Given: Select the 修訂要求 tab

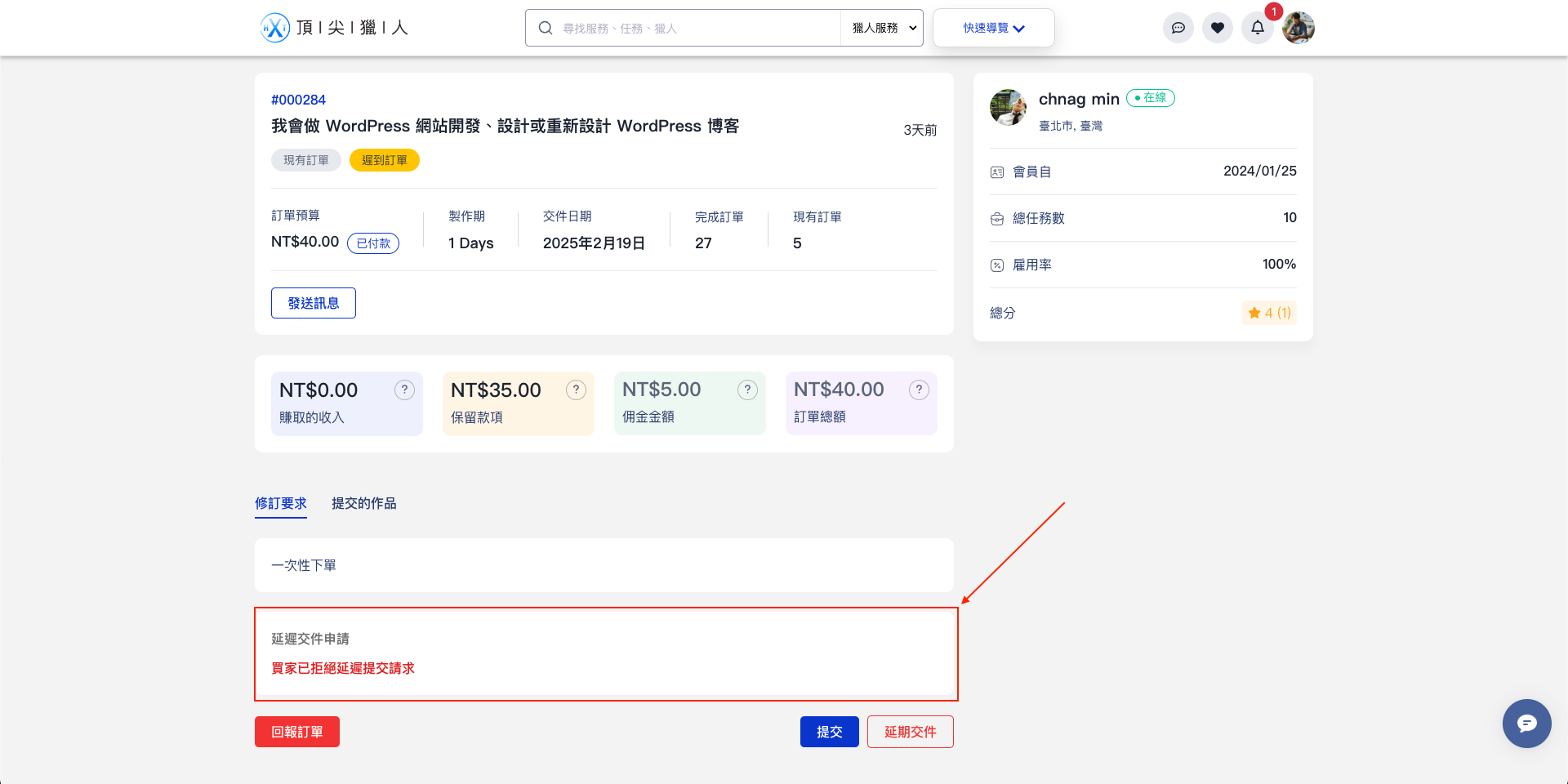Looking at the screenshot, I should pyautogui.click(x=280, y=503).
